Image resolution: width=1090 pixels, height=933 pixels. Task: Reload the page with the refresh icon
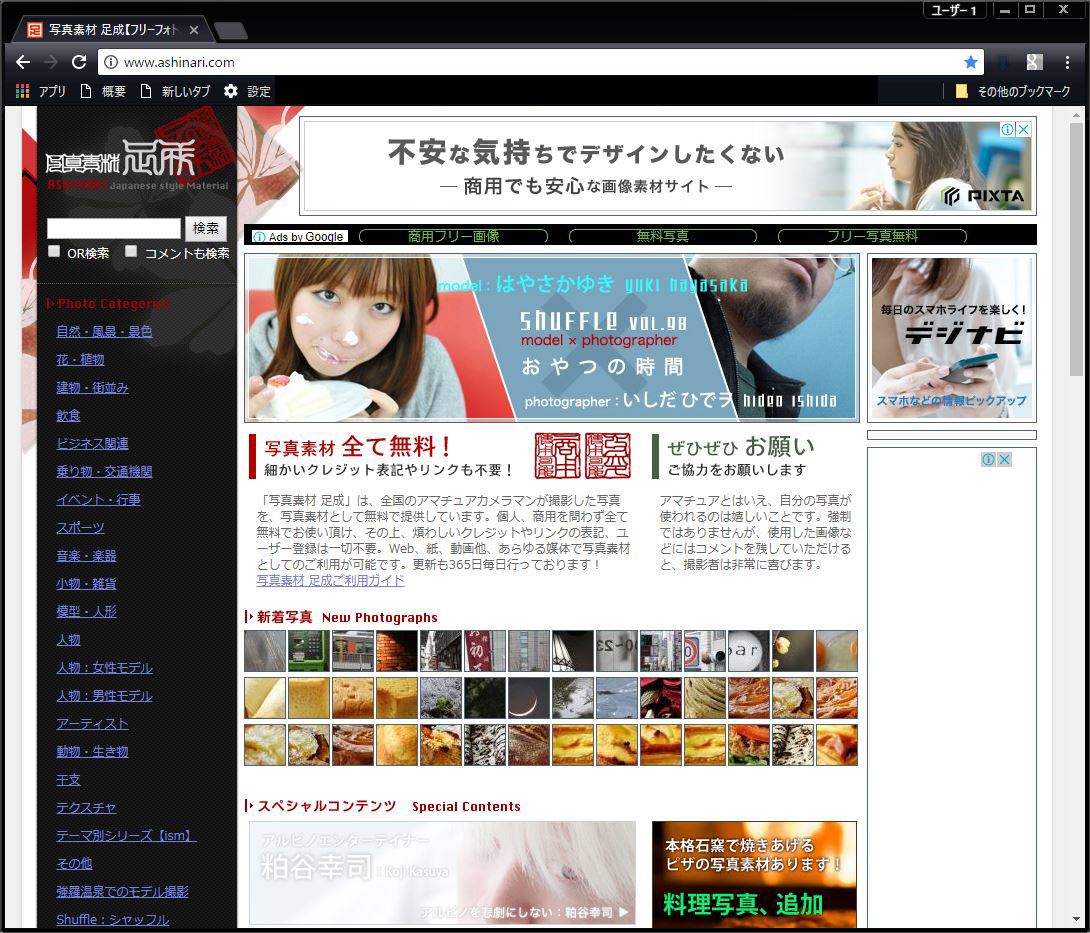[x=79, y=62]
